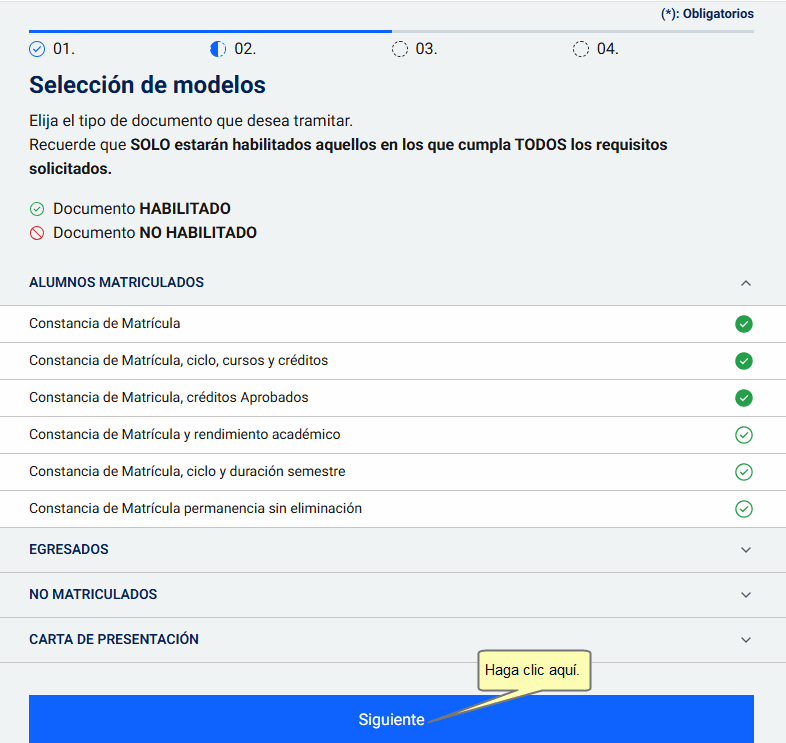
Task: Expand the NO MATRICULADOS section
Action: (x=745, y=595)
